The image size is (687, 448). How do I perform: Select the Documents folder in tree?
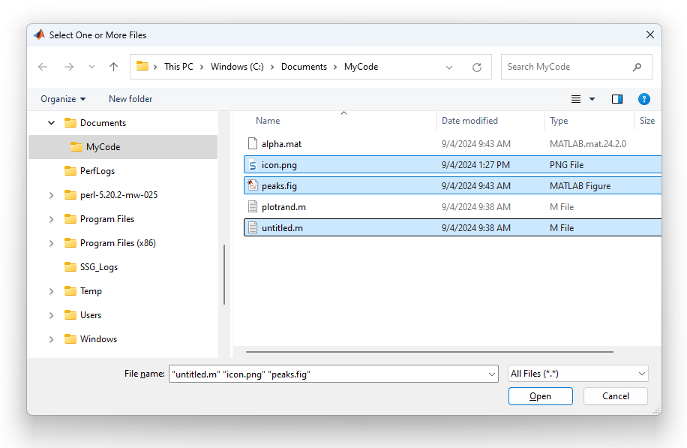click(x=103, y=123)
